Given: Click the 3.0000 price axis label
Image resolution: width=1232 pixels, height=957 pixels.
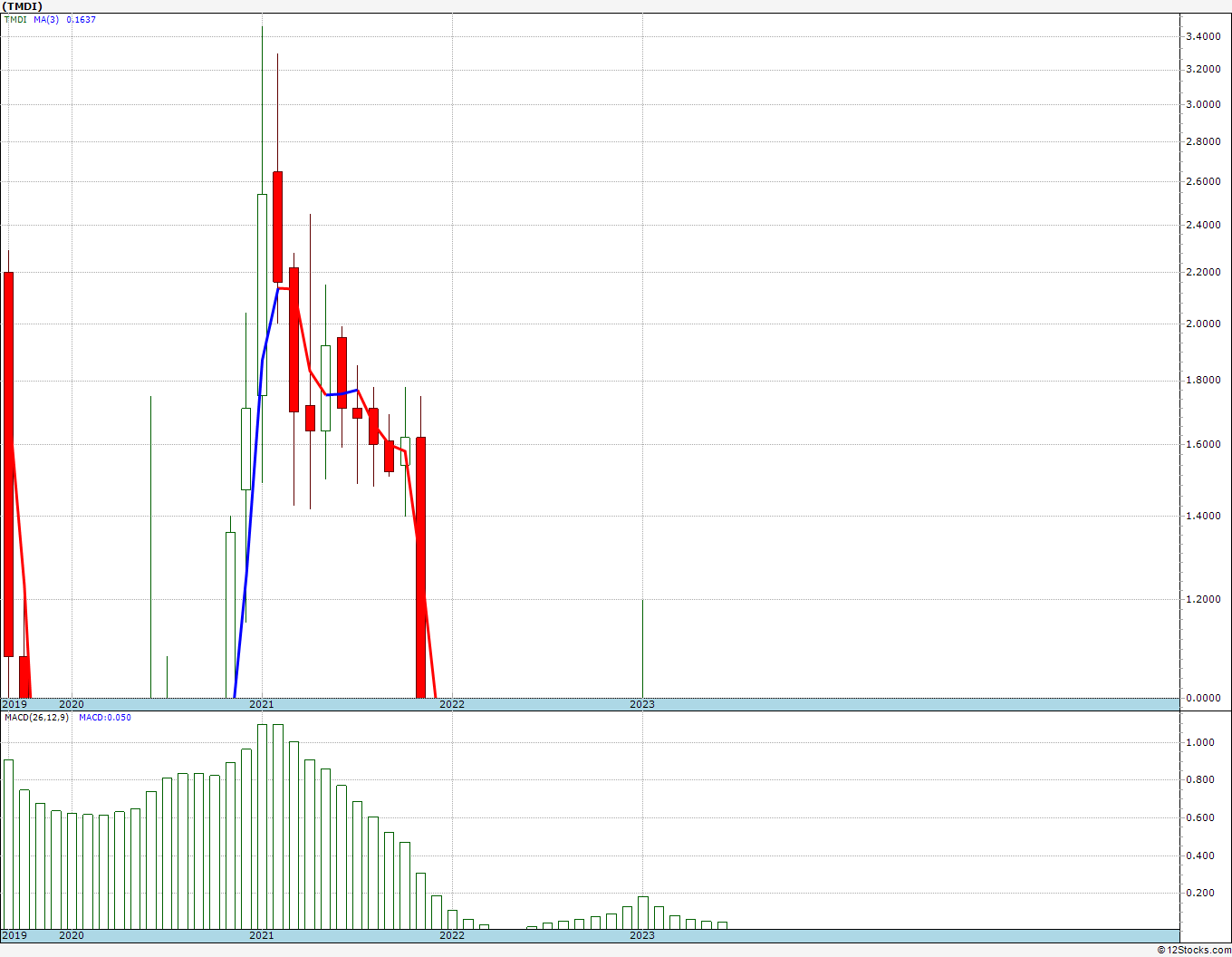Looking at the screenshot, I should [x=1202, y=105].
